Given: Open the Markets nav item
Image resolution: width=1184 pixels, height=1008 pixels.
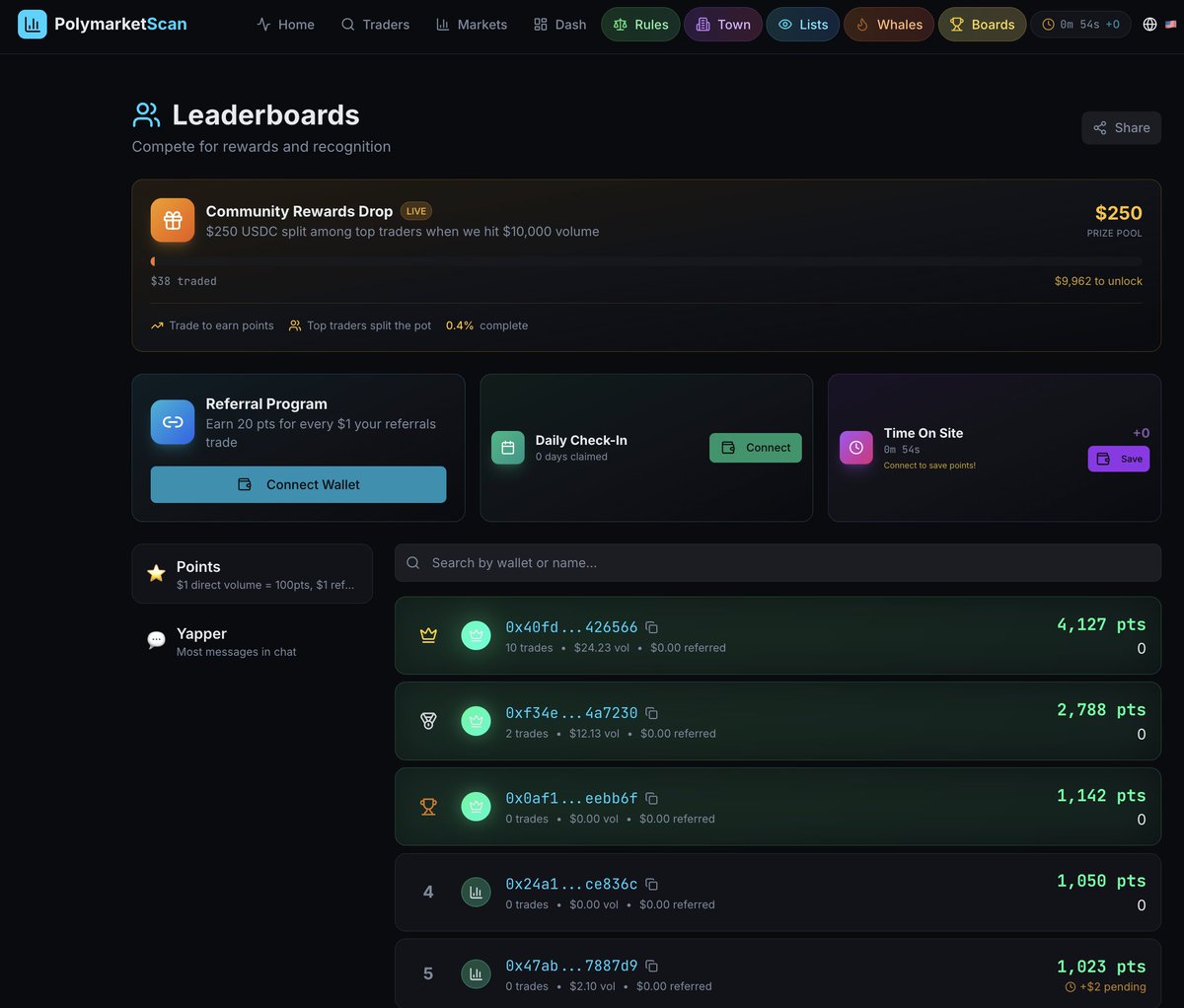Looking at the screenshot, I should coord(472,25).
